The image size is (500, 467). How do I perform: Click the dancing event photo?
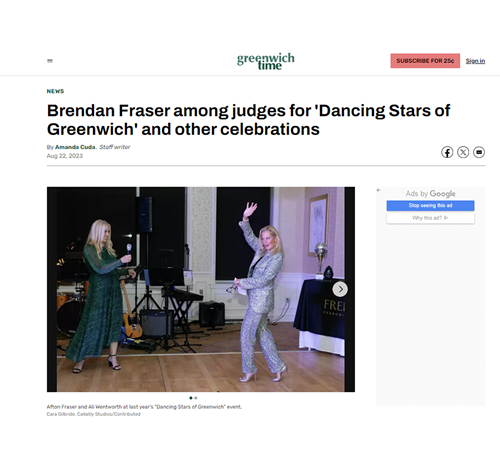coord(201,289)
